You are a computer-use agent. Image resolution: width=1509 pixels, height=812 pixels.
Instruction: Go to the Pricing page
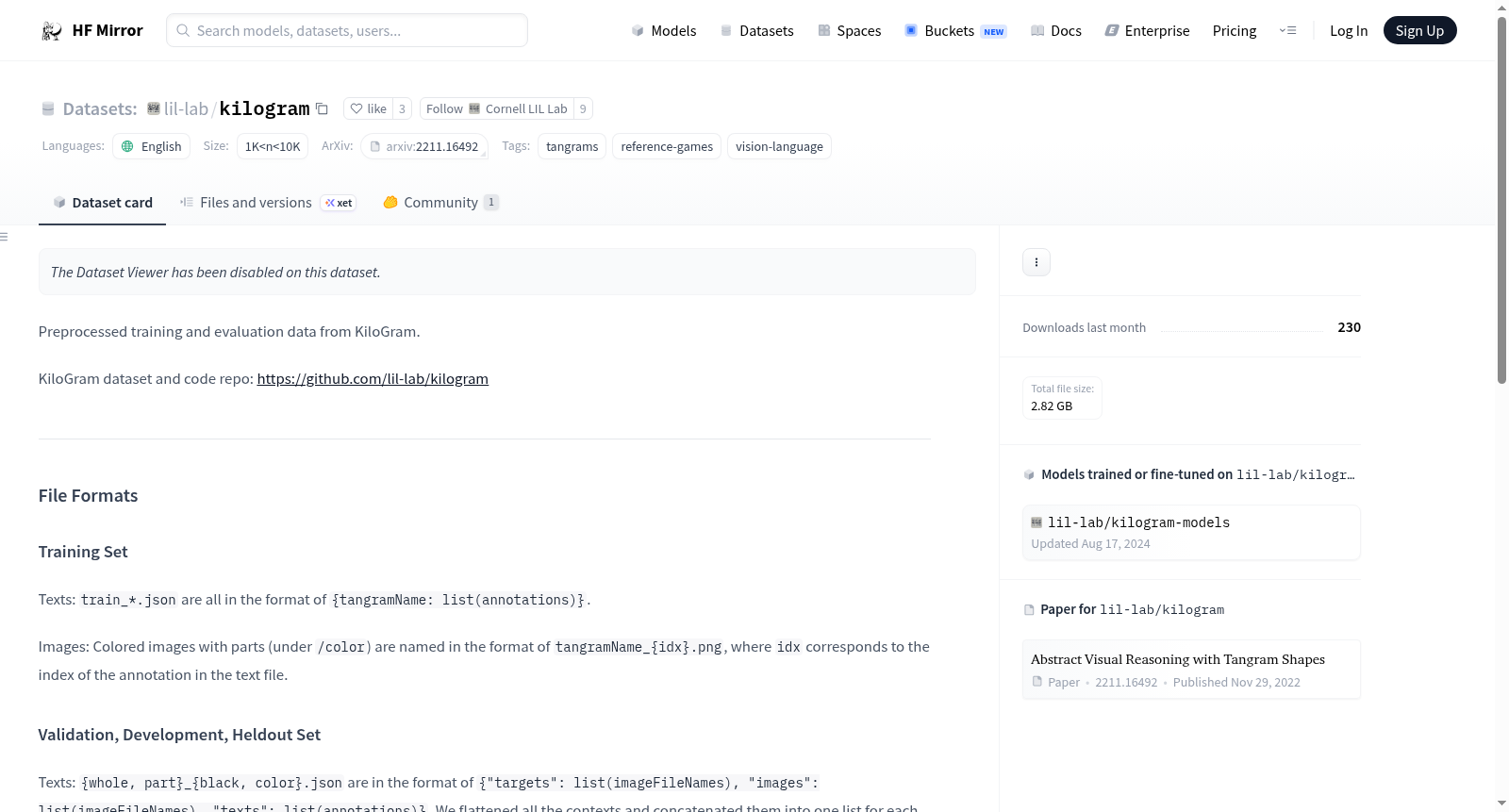1235,31
